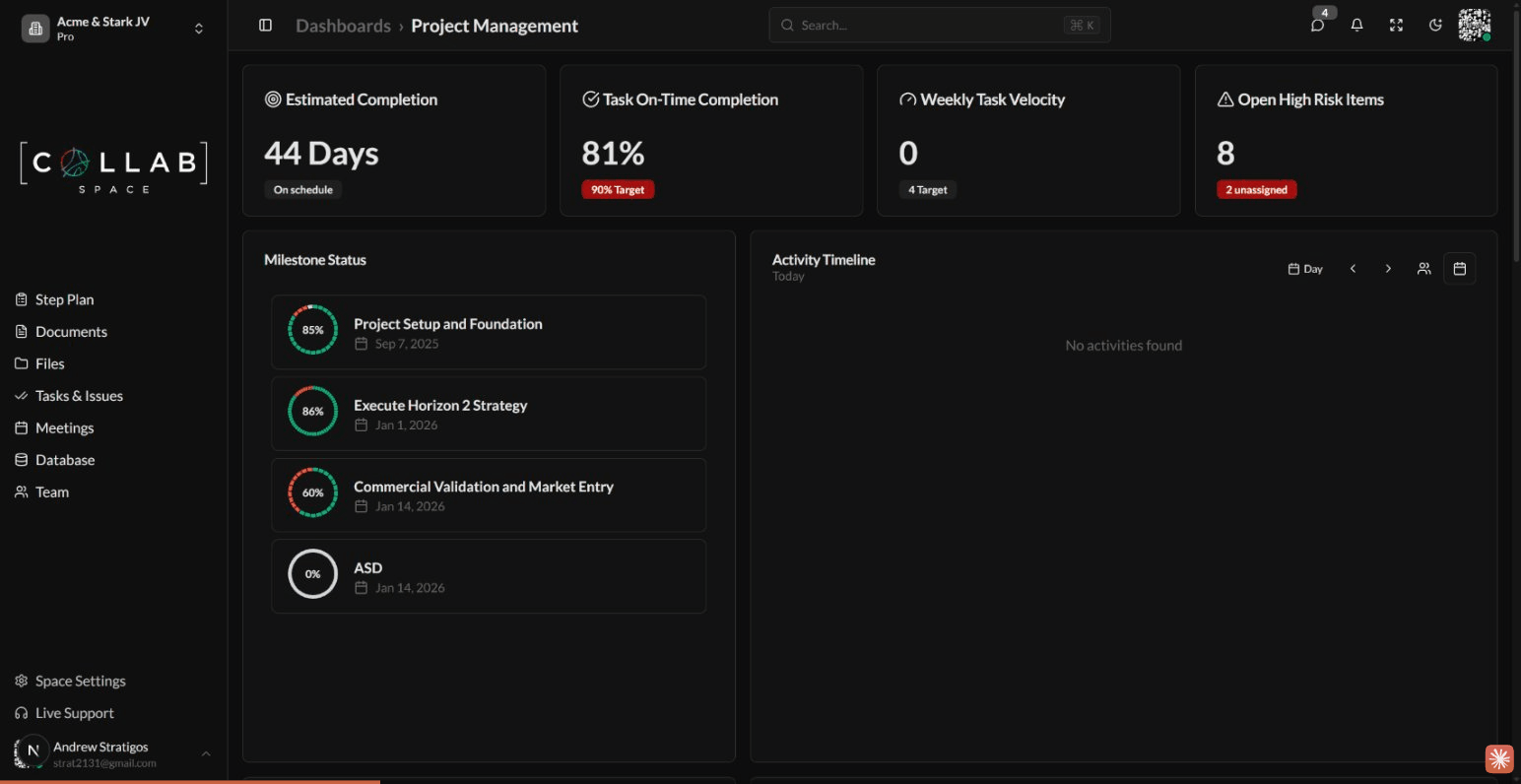The height and width of the screenshot is (784, 1521).
Task: Go to next day in timeline
Action: pos(1388,269)
